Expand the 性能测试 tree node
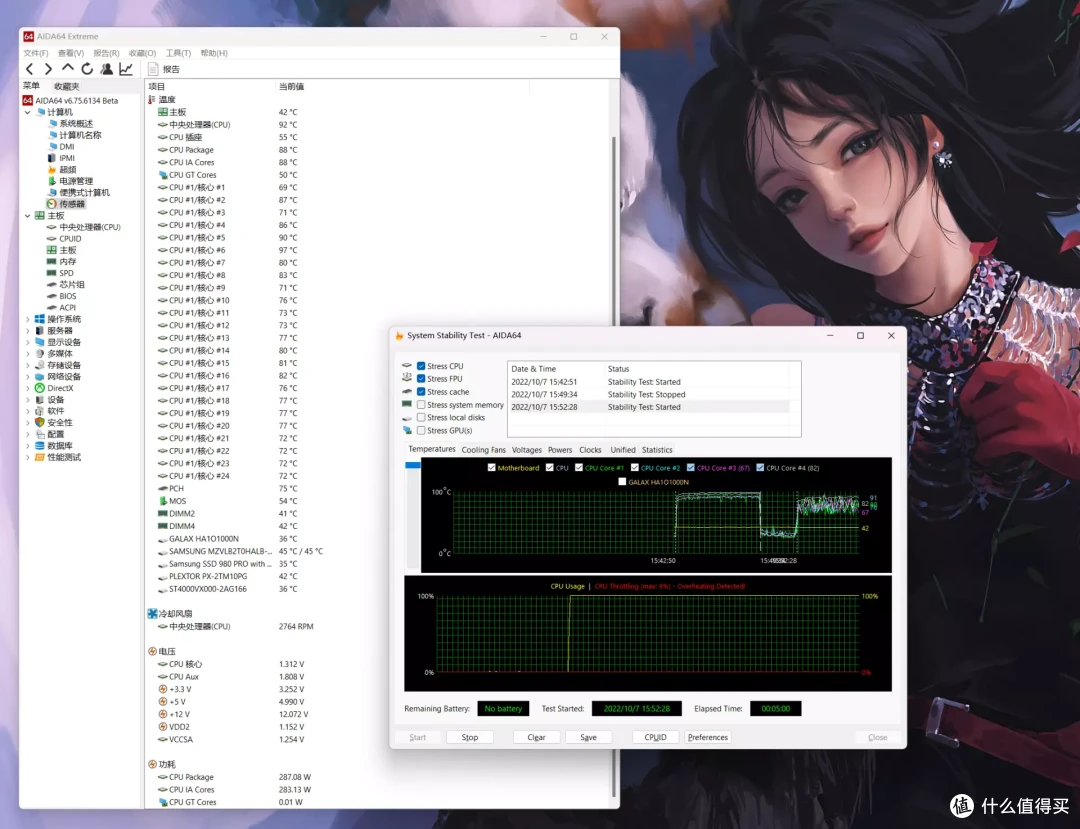The width and height of the screenshot is (1080, 829). pyautogui.click(x=28, y=457)
